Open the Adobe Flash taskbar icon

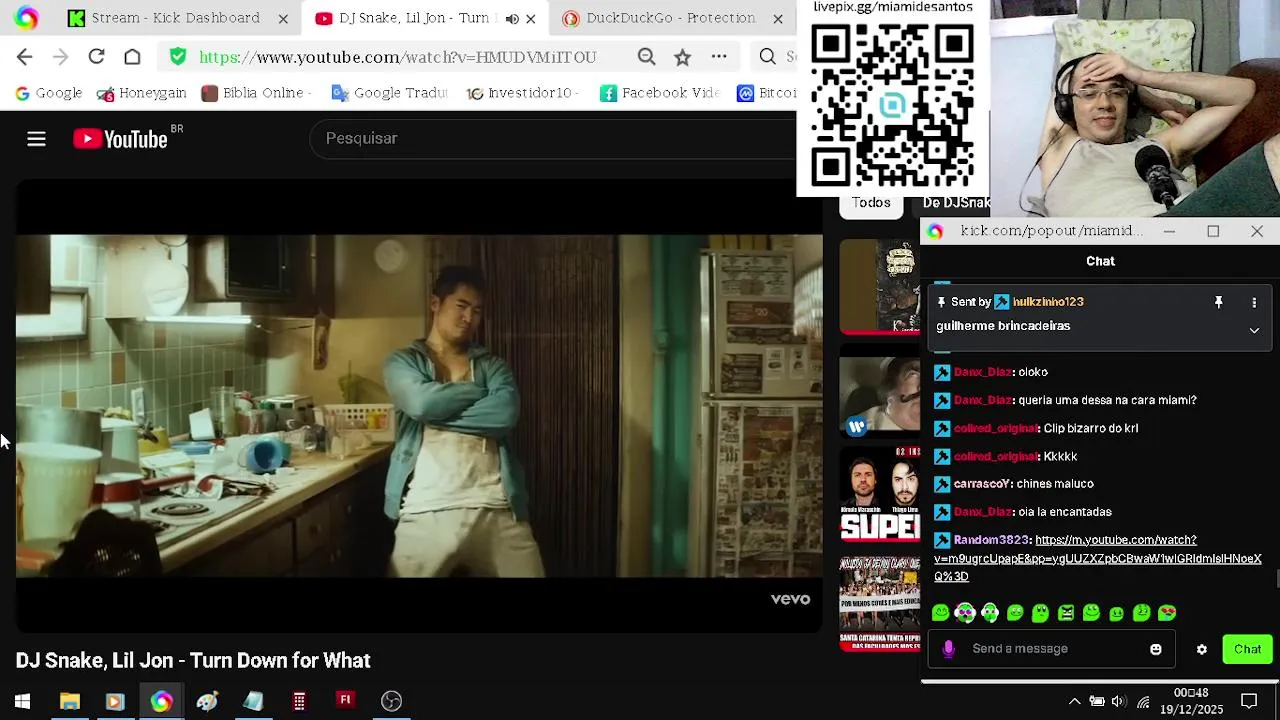tap(345, 701)
